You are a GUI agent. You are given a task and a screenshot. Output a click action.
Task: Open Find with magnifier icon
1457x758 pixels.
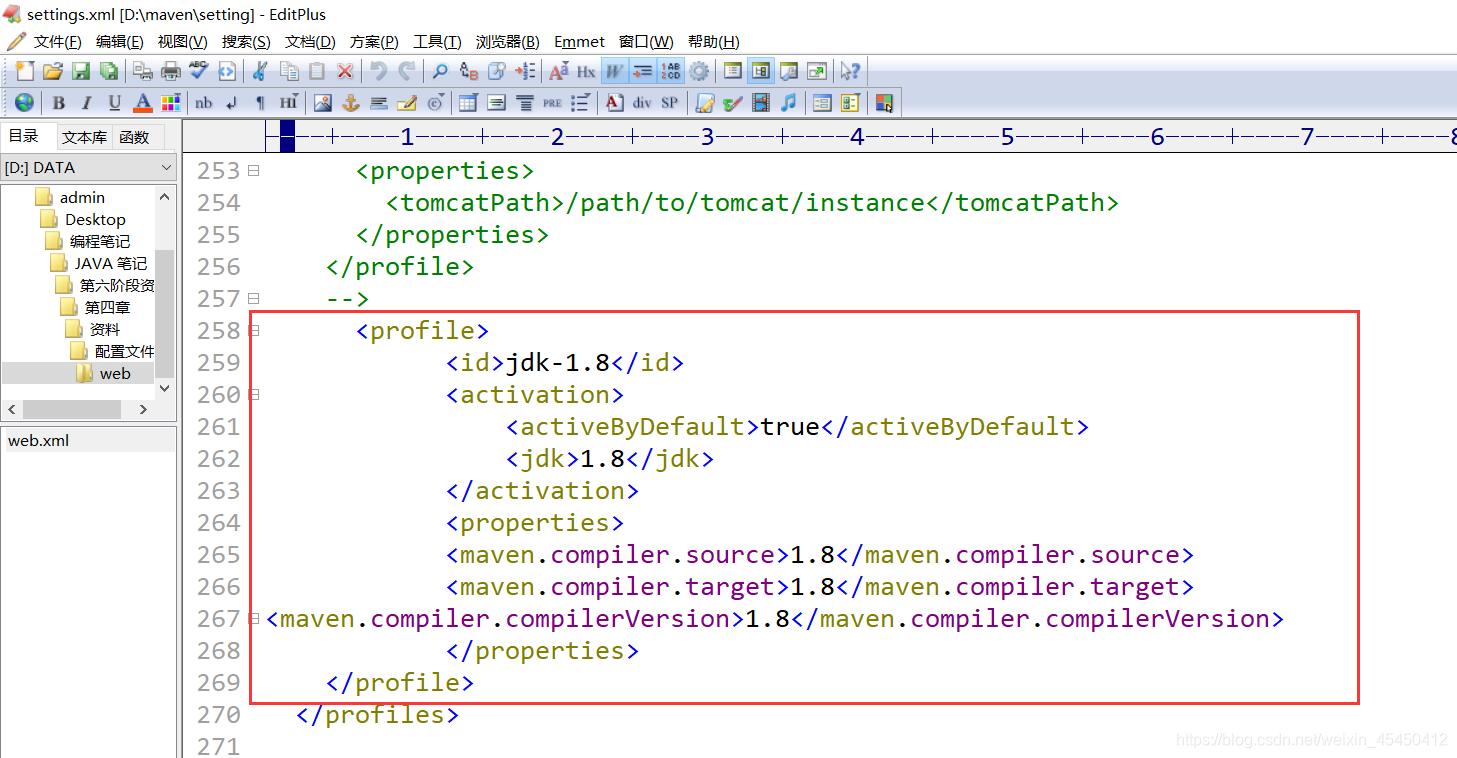440,71
